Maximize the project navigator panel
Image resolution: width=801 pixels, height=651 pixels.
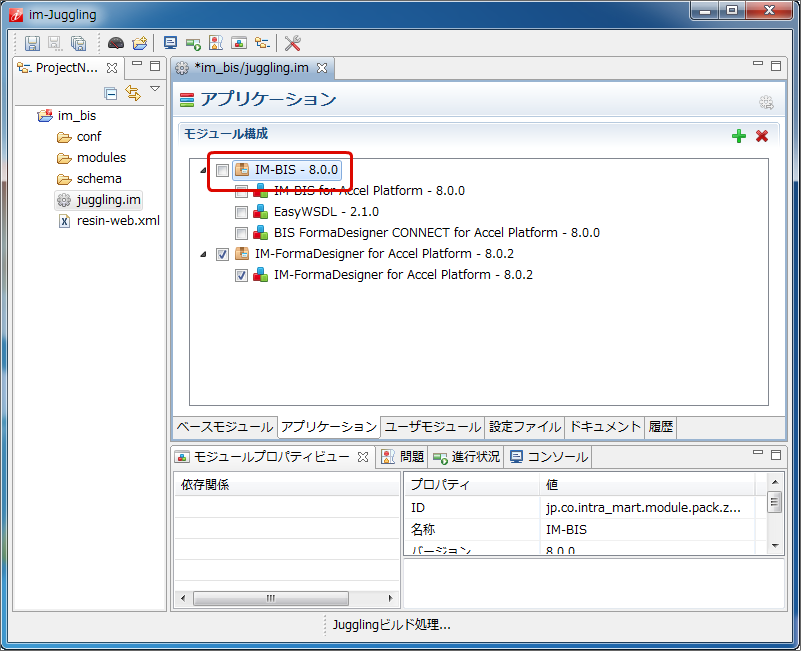155,66
